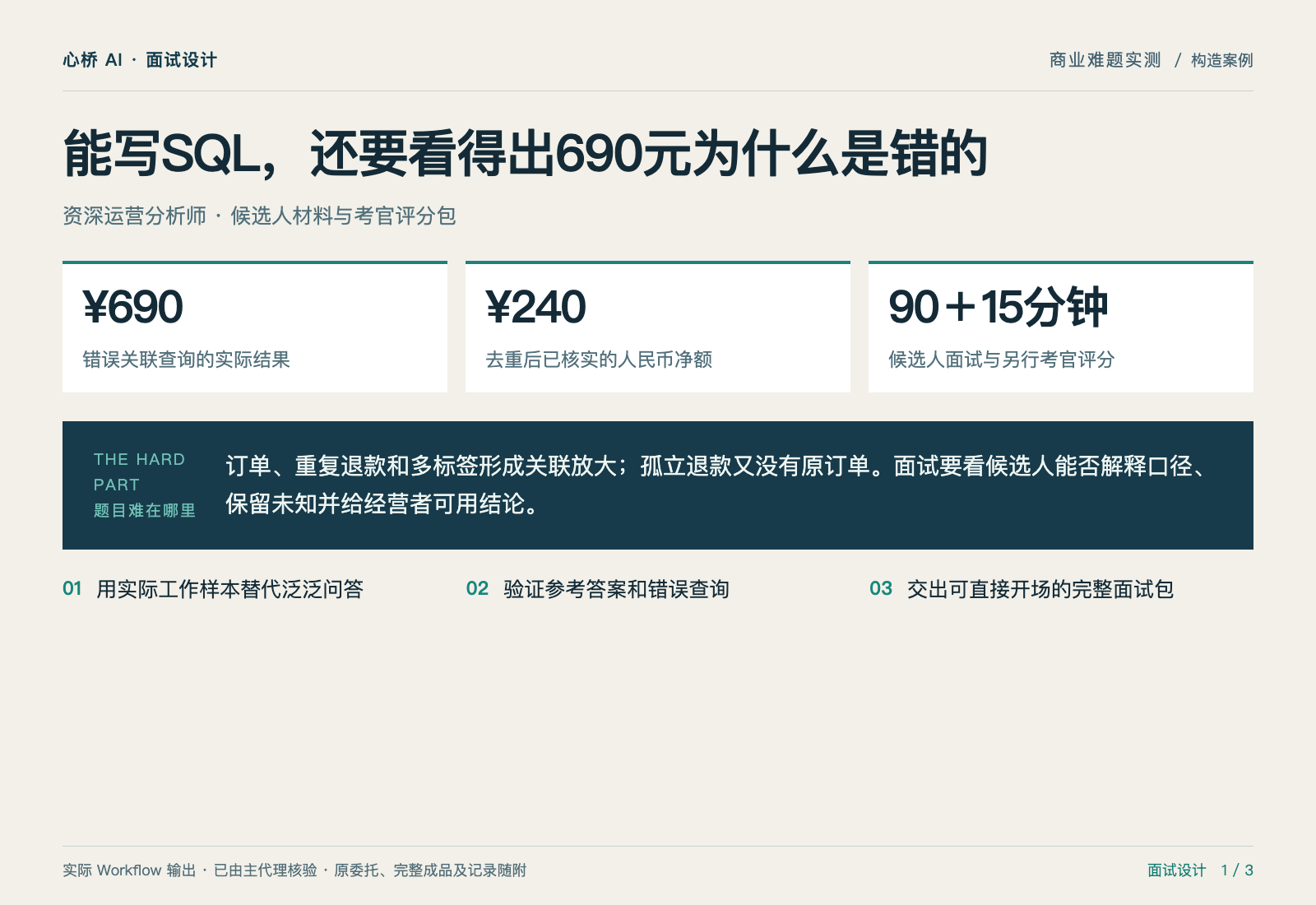Click the main title about 690元 SQL
Screen dimensions: 1316x905
[526, 154]
